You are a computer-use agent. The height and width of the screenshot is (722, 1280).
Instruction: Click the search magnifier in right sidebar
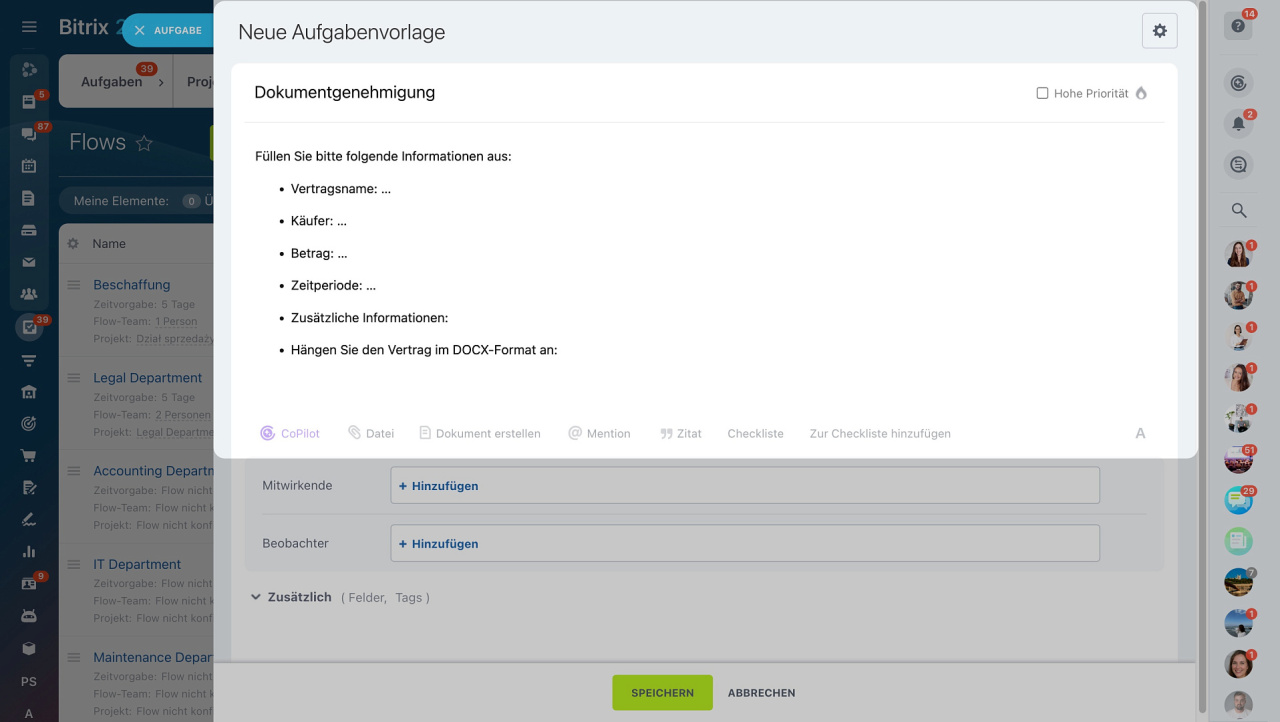[x=1238, y=210]
